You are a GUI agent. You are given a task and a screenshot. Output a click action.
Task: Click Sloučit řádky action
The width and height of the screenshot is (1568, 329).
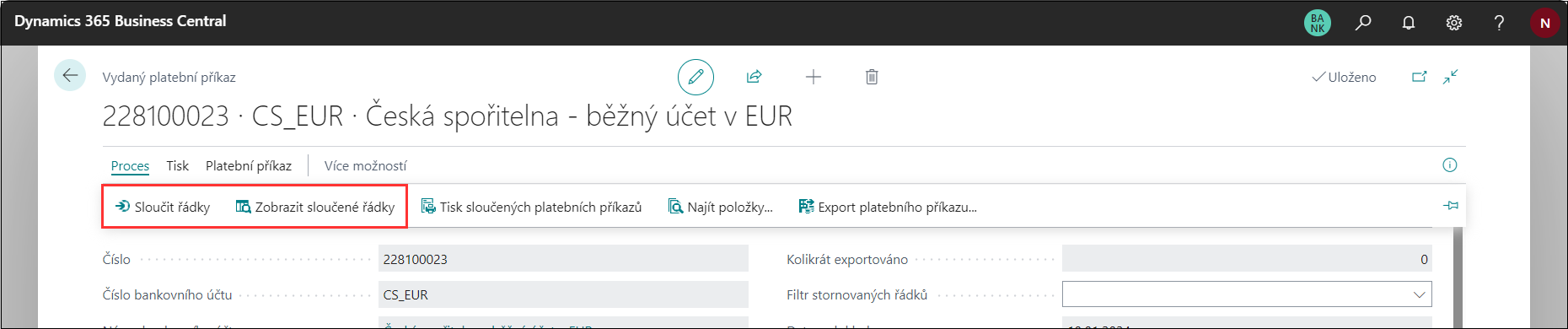click(x=163, y=207)
